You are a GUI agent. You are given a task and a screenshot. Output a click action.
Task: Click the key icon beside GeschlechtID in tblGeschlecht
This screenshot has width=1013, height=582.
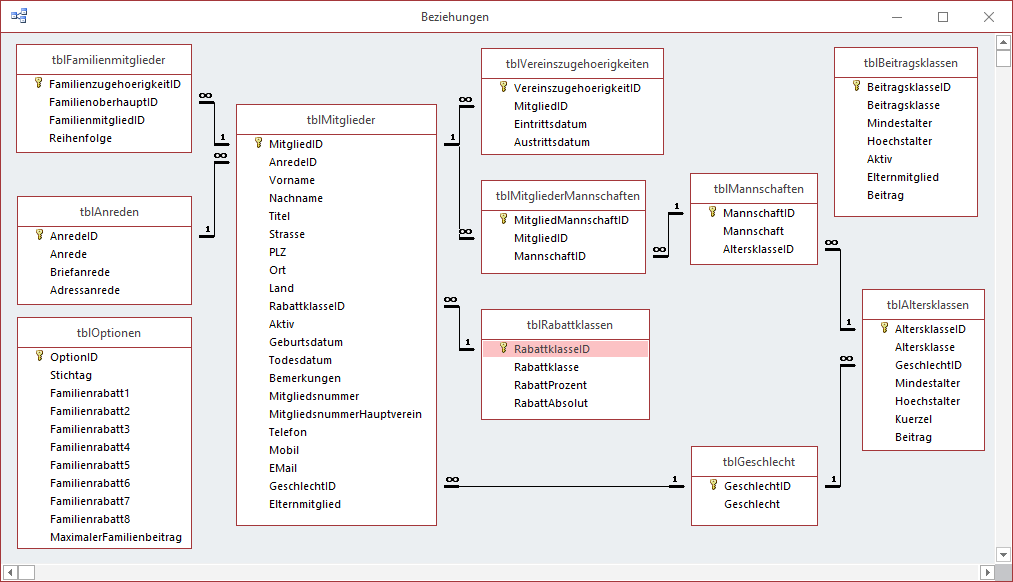coord(713,485)
